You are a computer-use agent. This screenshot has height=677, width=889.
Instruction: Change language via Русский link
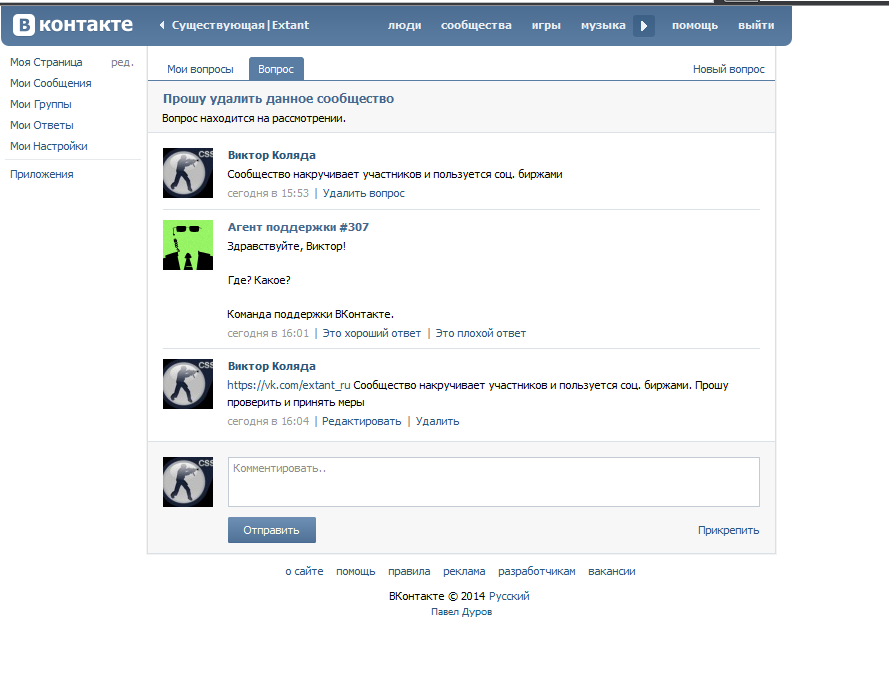click(509, 596)
